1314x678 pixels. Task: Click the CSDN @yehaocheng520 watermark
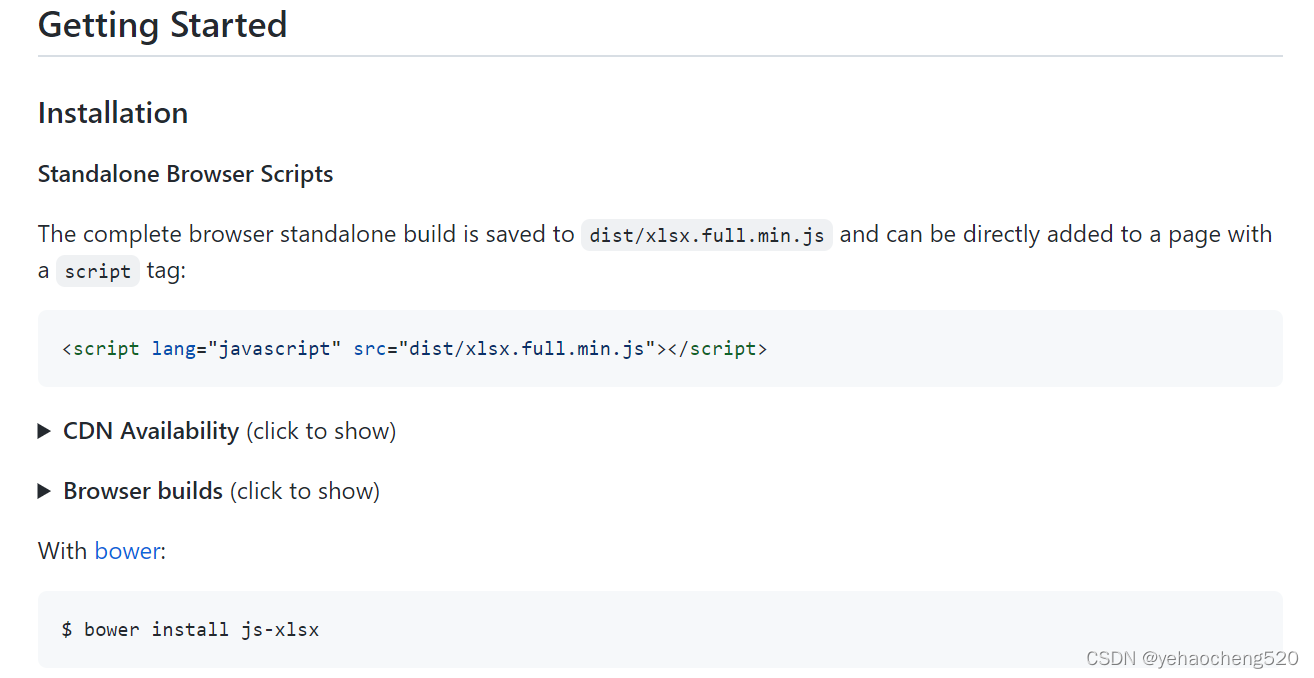[x=1192, y=657]
